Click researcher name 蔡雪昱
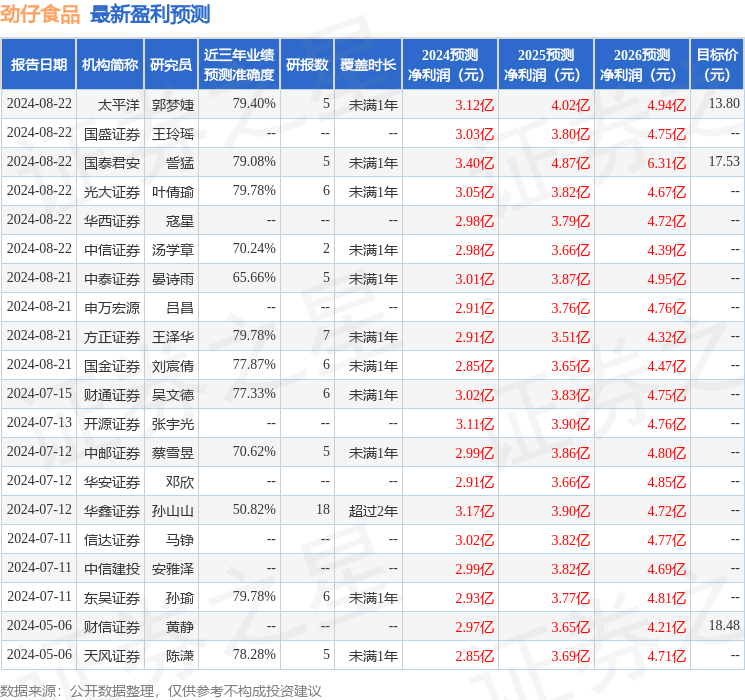 click(x=173, y=452)
